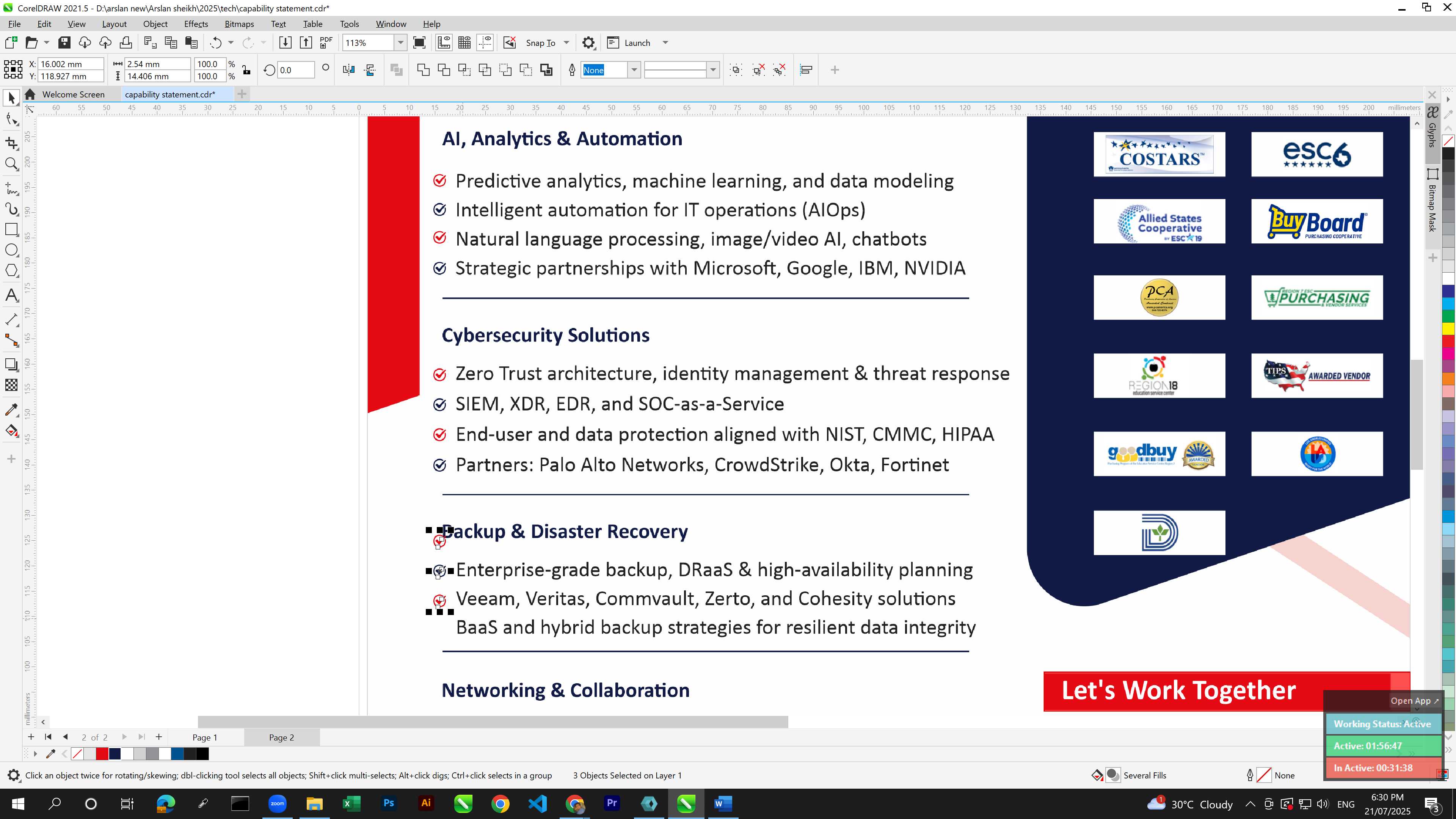
Task: Select the Zoom magnifier tool
Action: (x=11, y=164)
